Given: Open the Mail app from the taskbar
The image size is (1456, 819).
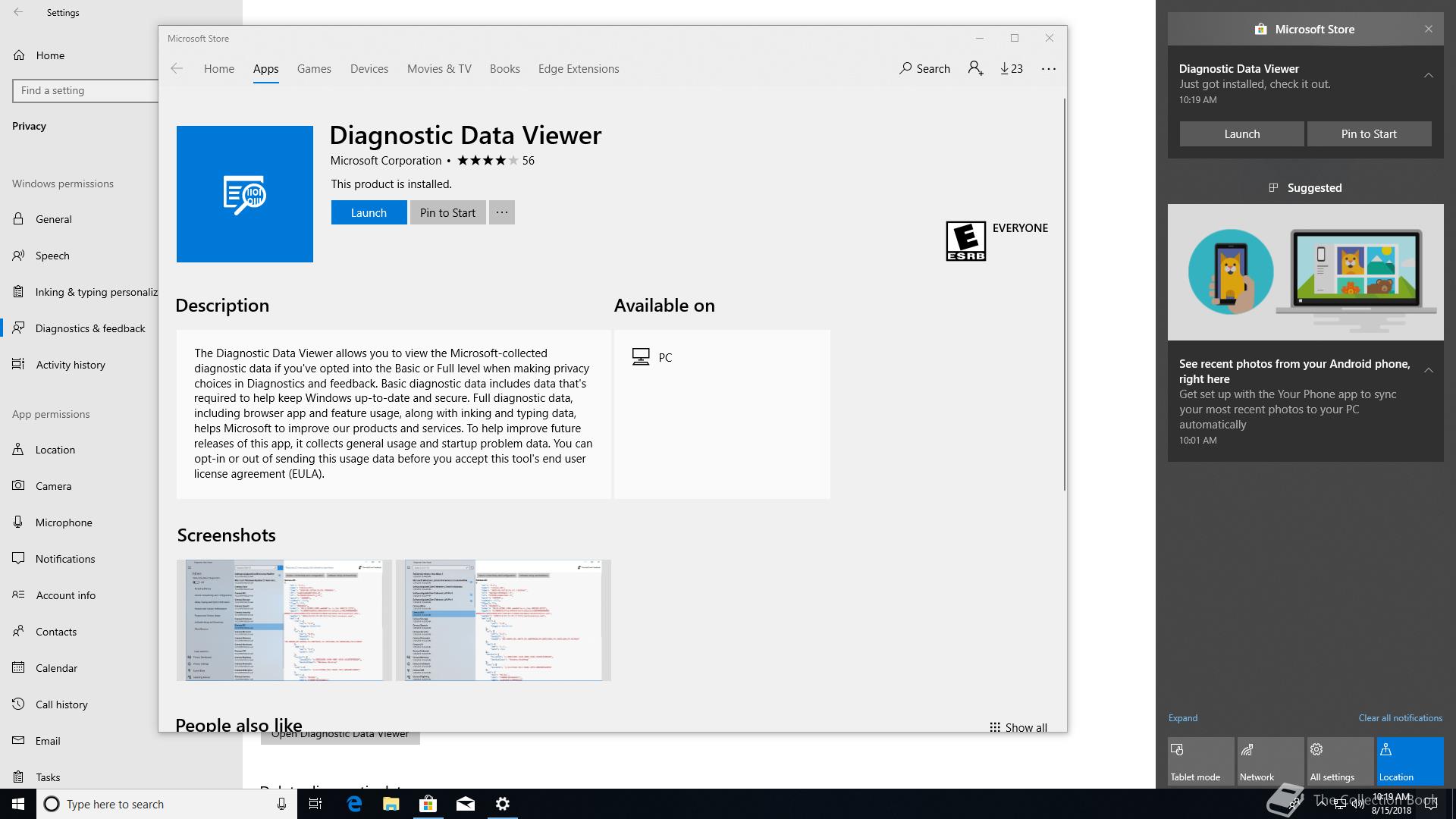Looking at the screenshot, I should point(466,804).
